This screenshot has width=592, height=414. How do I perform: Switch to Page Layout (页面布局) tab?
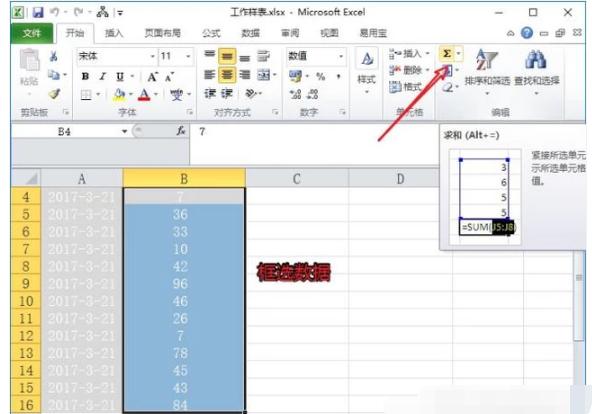(x=163, y=33)
